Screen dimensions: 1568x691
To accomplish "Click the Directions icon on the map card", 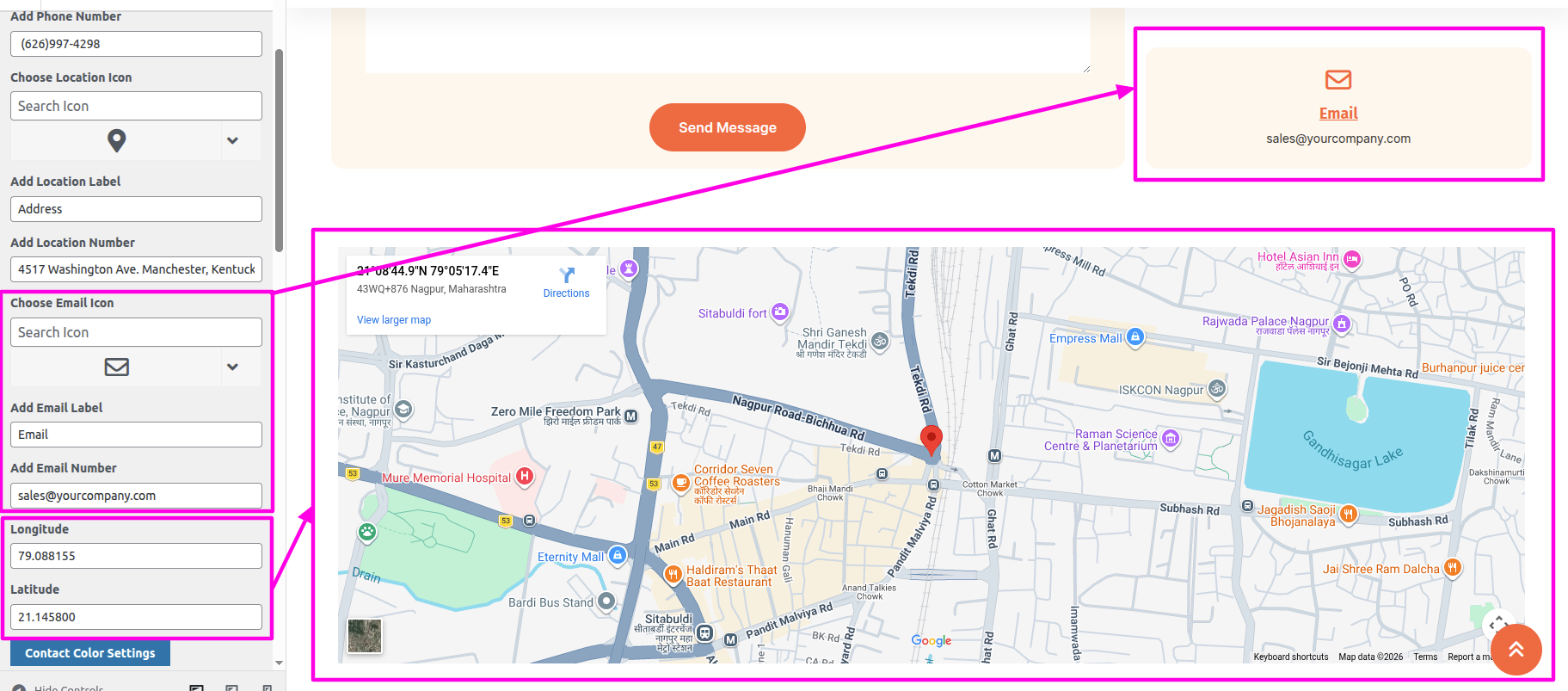I will tap(566, 275).
